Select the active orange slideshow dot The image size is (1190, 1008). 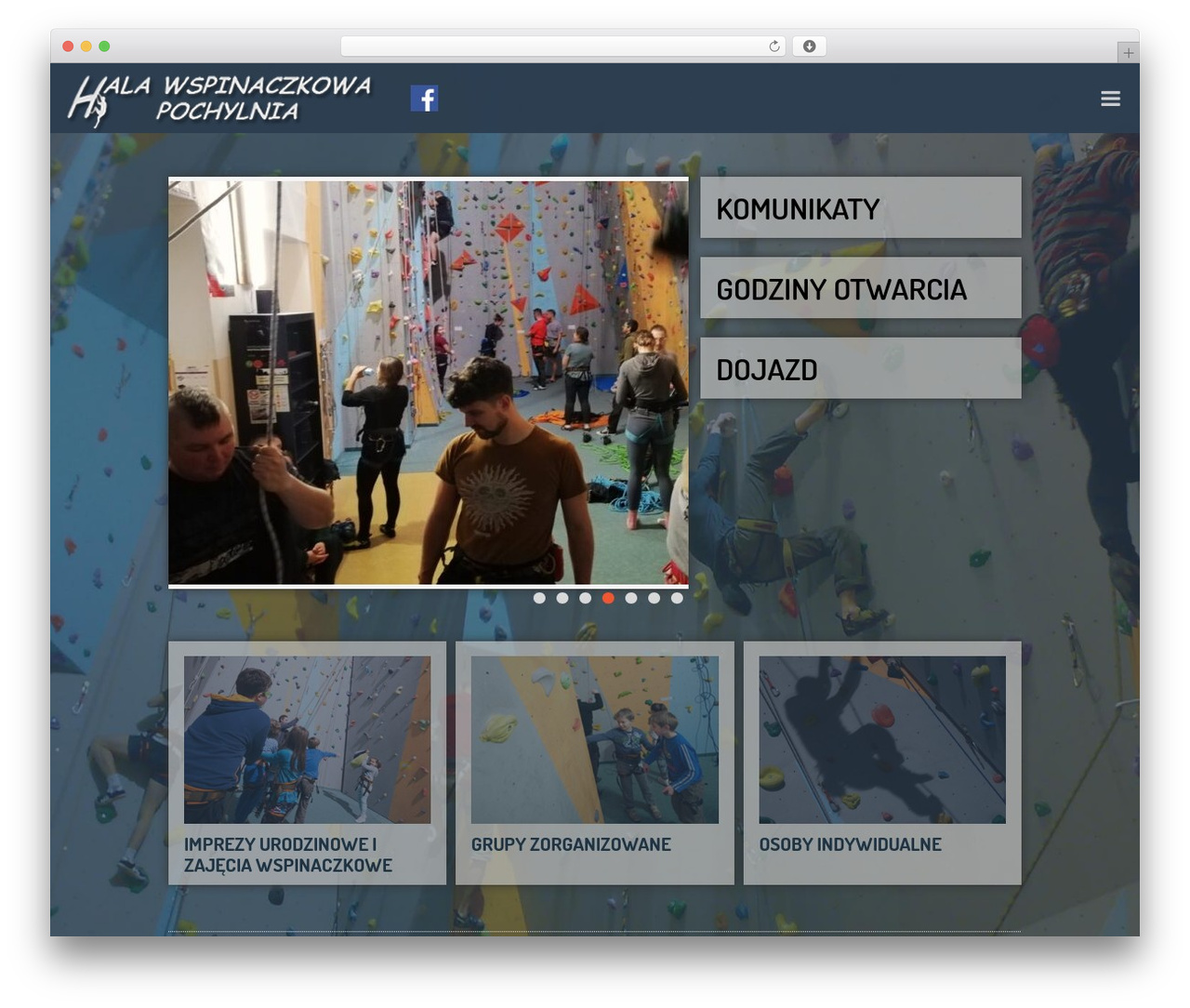(608, 598)
